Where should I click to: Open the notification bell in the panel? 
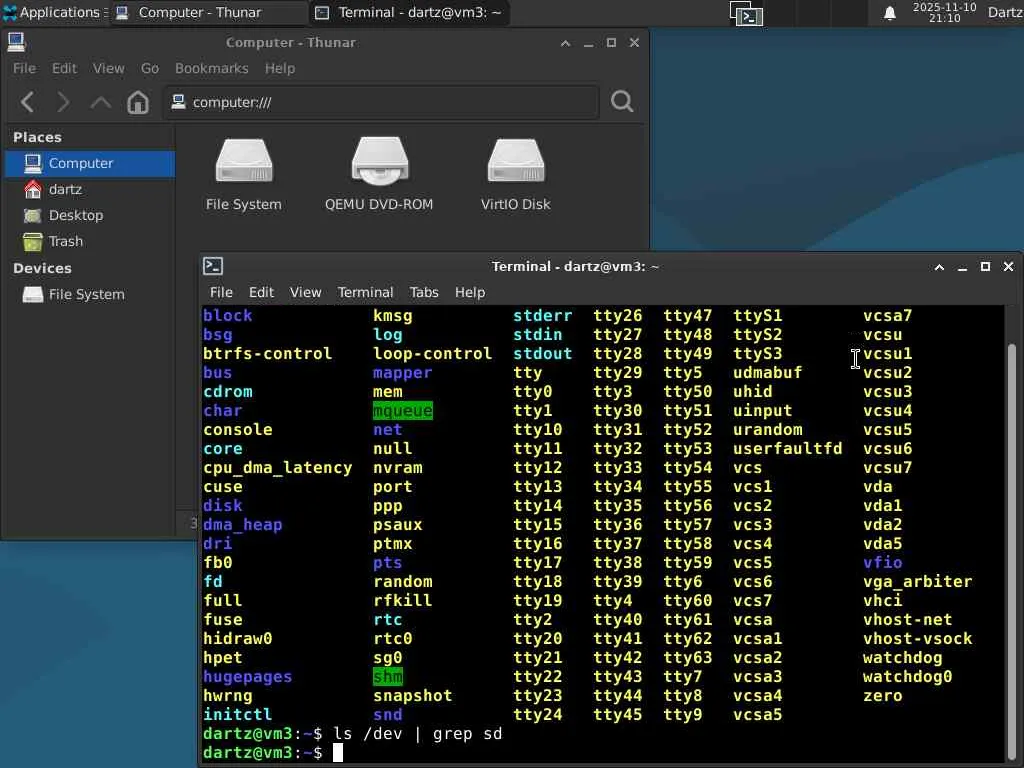click(x=889, y=13)
